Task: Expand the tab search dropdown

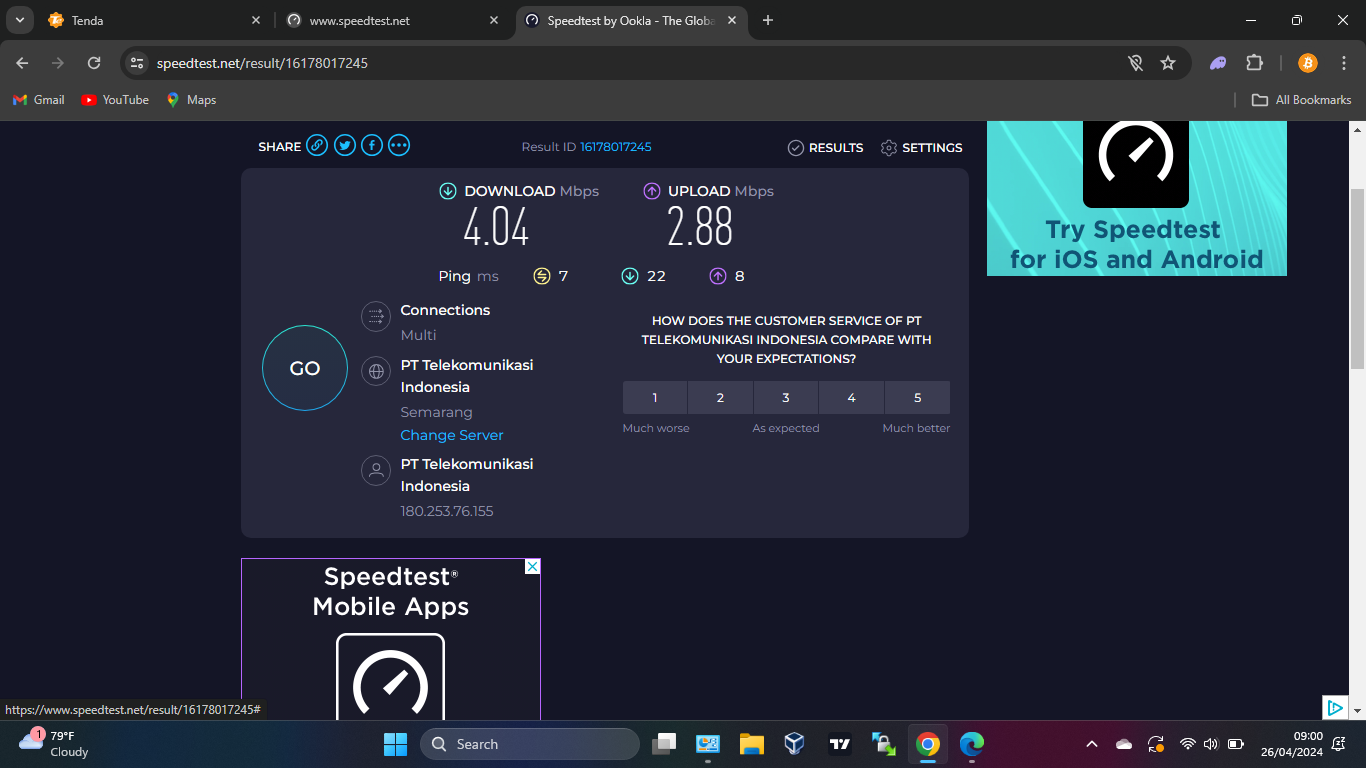Action: click(19, 20)
